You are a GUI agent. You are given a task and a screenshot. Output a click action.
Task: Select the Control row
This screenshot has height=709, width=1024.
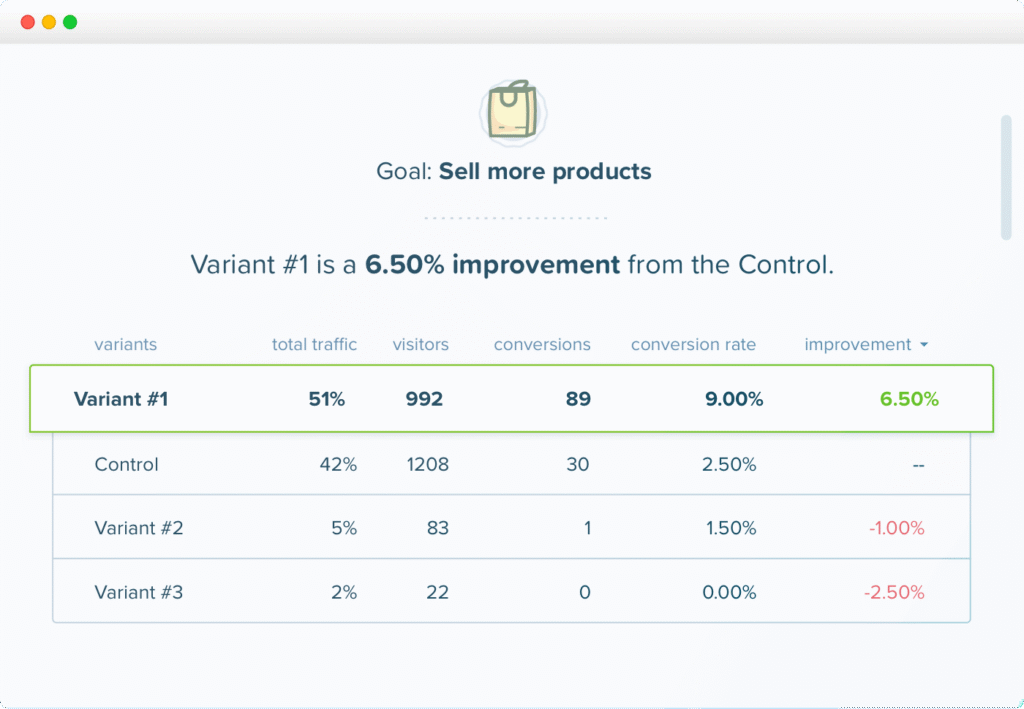pyautogui.click(x=126, y=464)
